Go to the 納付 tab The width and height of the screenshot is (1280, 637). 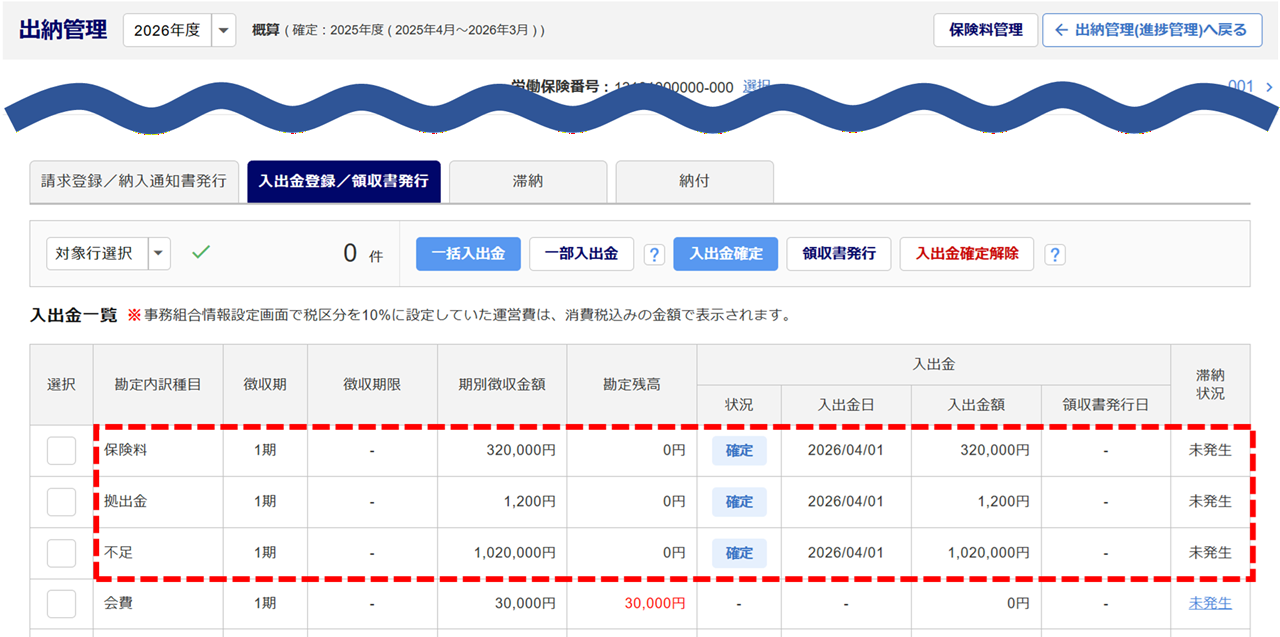point(694,182)
